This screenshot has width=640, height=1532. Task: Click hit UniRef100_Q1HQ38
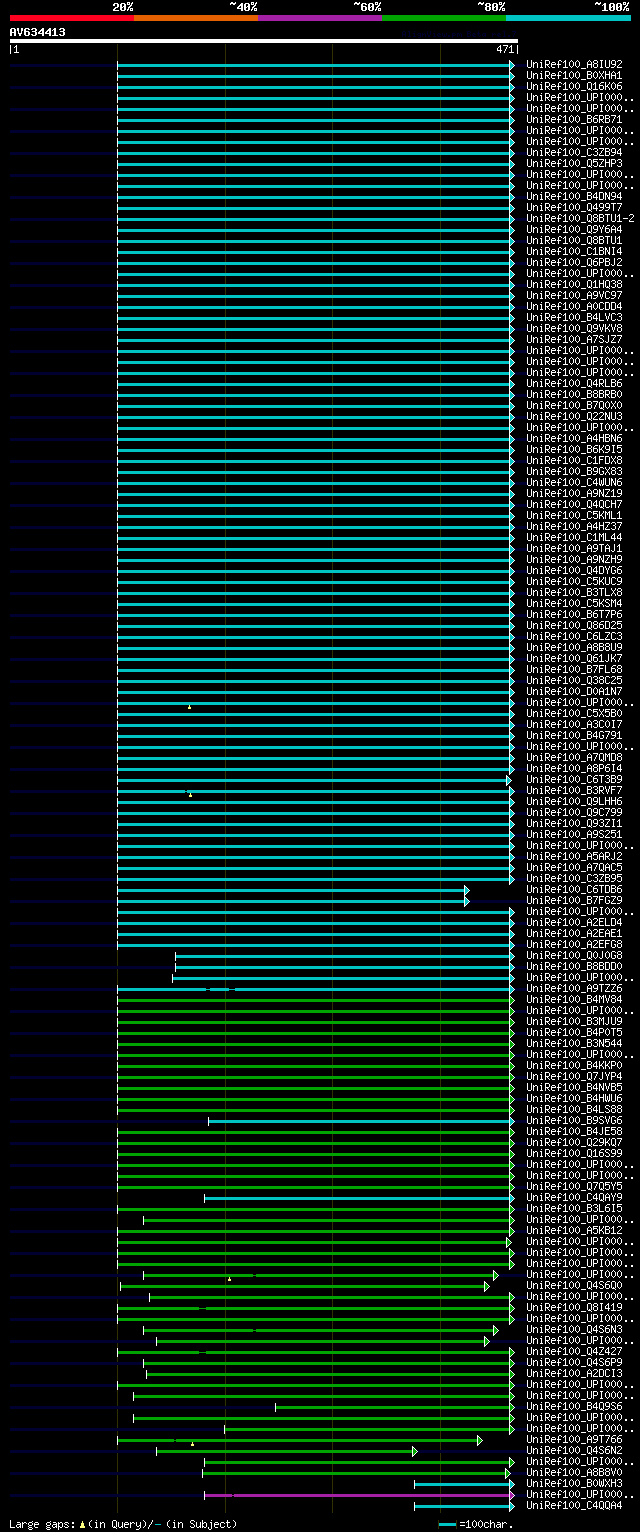pos(574,284)
